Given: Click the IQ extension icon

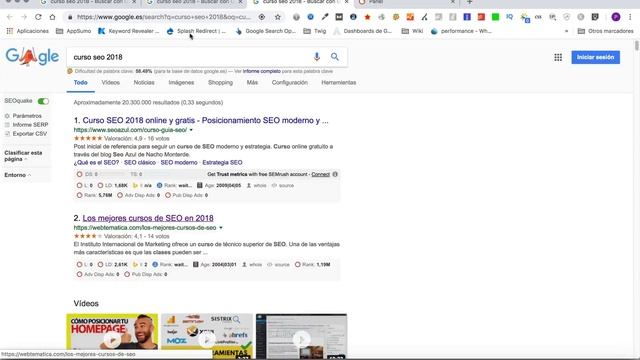Looking at the screenshot, I should coord(509,17).
